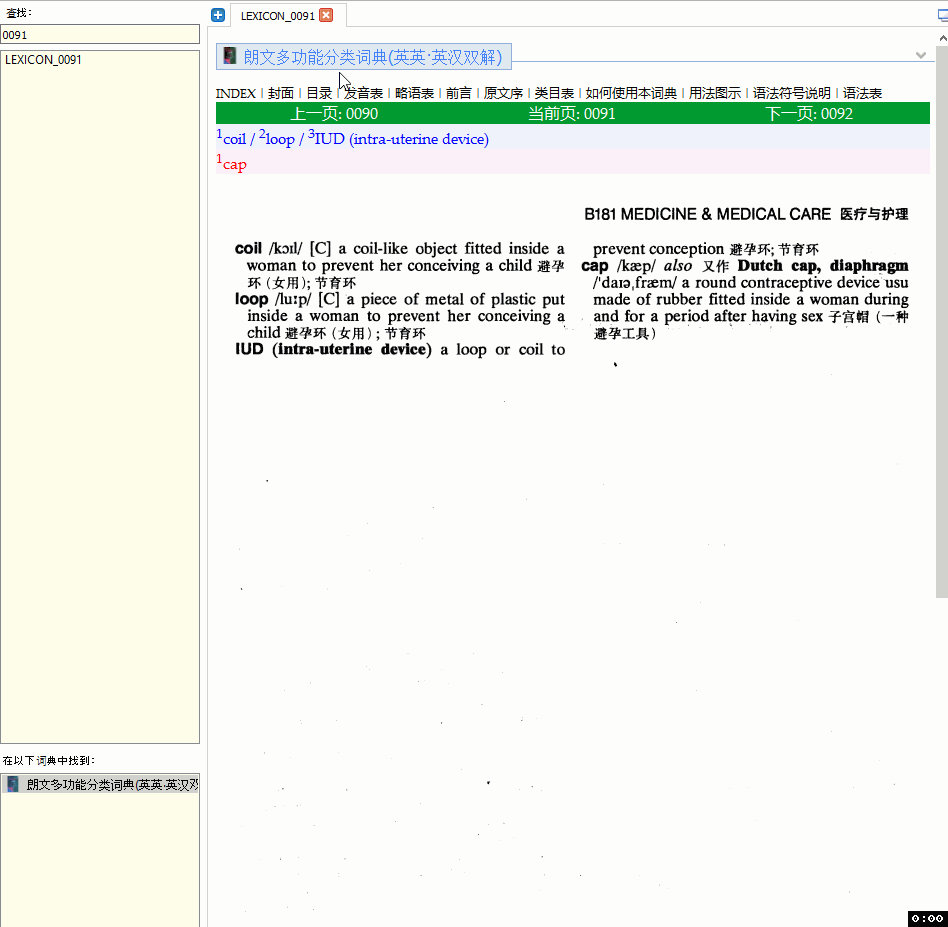
Task: Open the 前言 preface link
Action: click(x=458, y=93)
